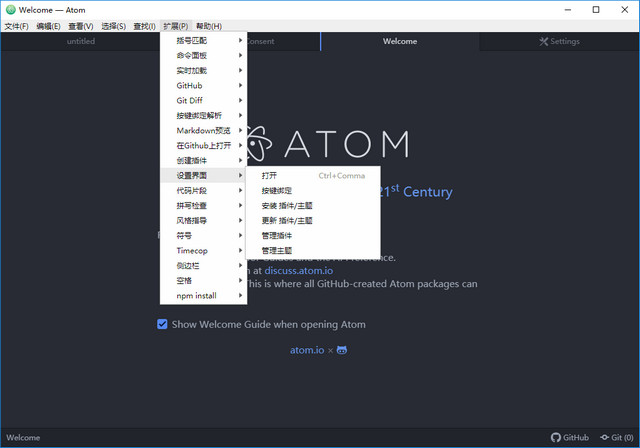Expand the 符号 submenu
This screenshot has height=448, width=640.
tap(204, 236)
